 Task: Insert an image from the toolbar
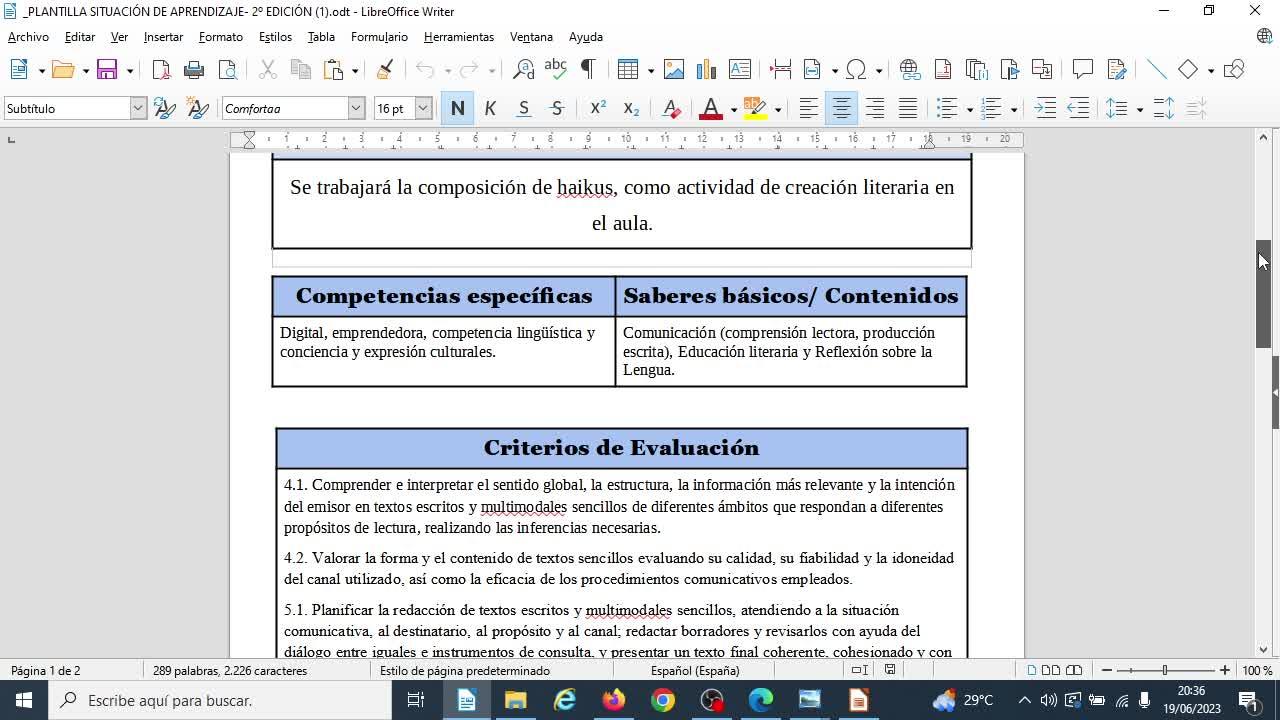[x=674, y=69]
